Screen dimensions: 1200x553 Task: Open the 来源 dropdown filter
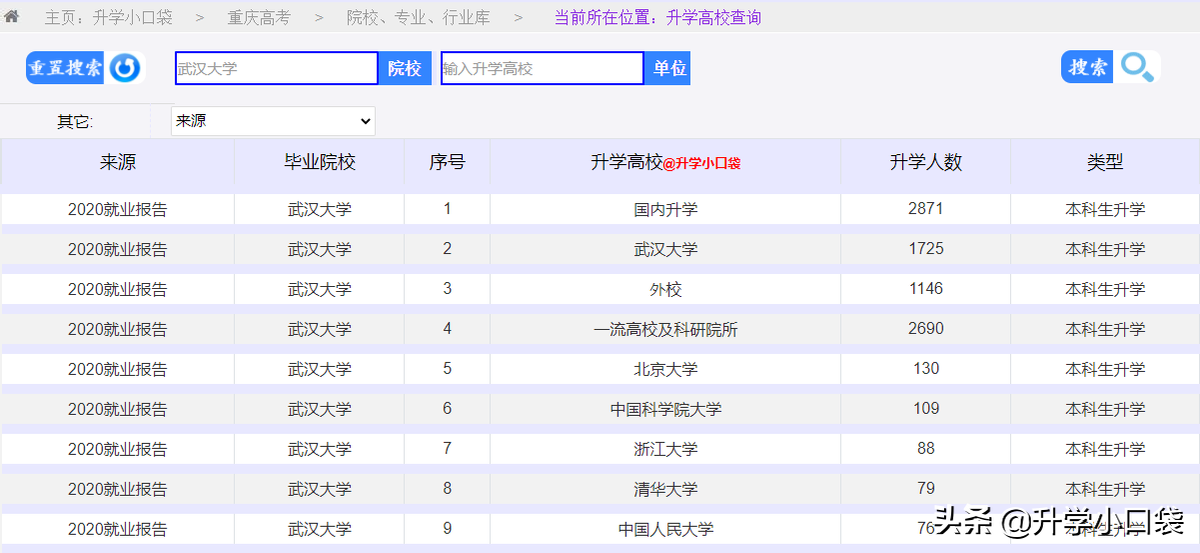[273, 121]
